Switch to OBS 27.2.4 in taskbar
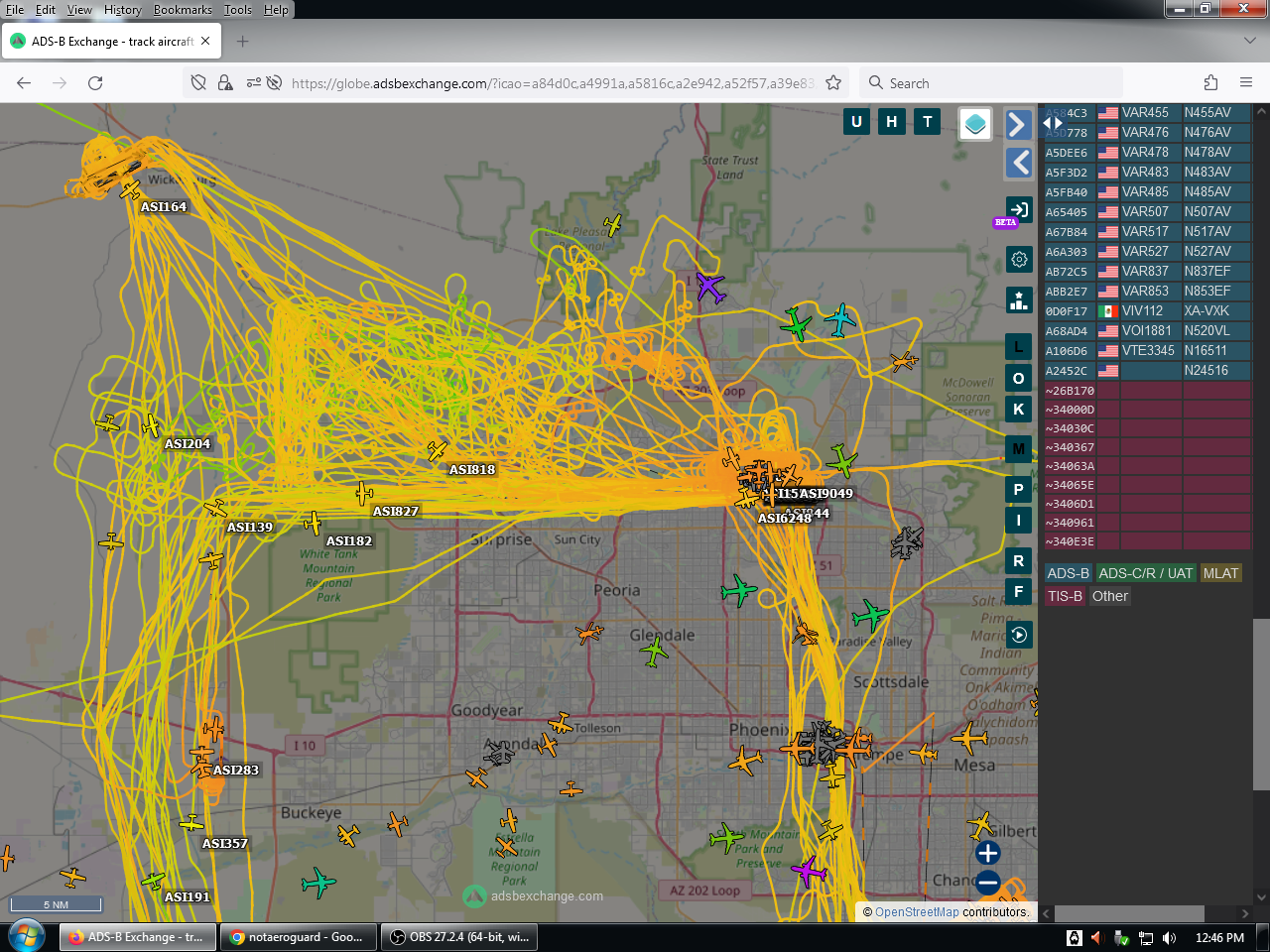The width and height of the screenshot is (1270, 952). [459, 937]
